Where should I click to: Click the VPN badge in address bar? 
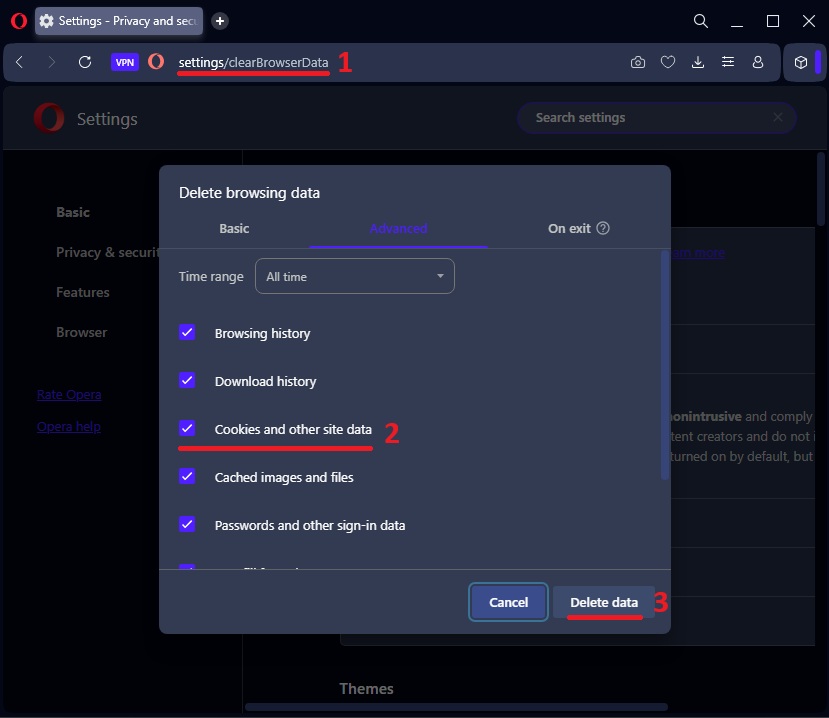pyautogui.click(x=125, y=62)
